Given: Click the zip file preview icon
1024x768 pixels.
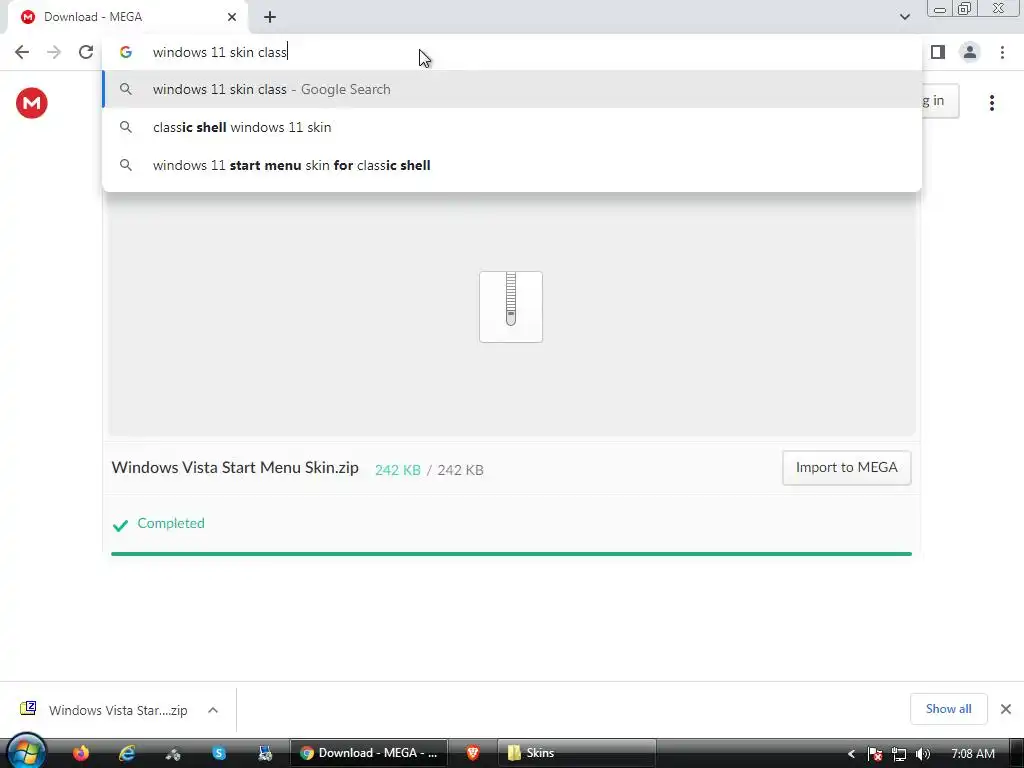Looking at the screenshot, I should (511, 307).
